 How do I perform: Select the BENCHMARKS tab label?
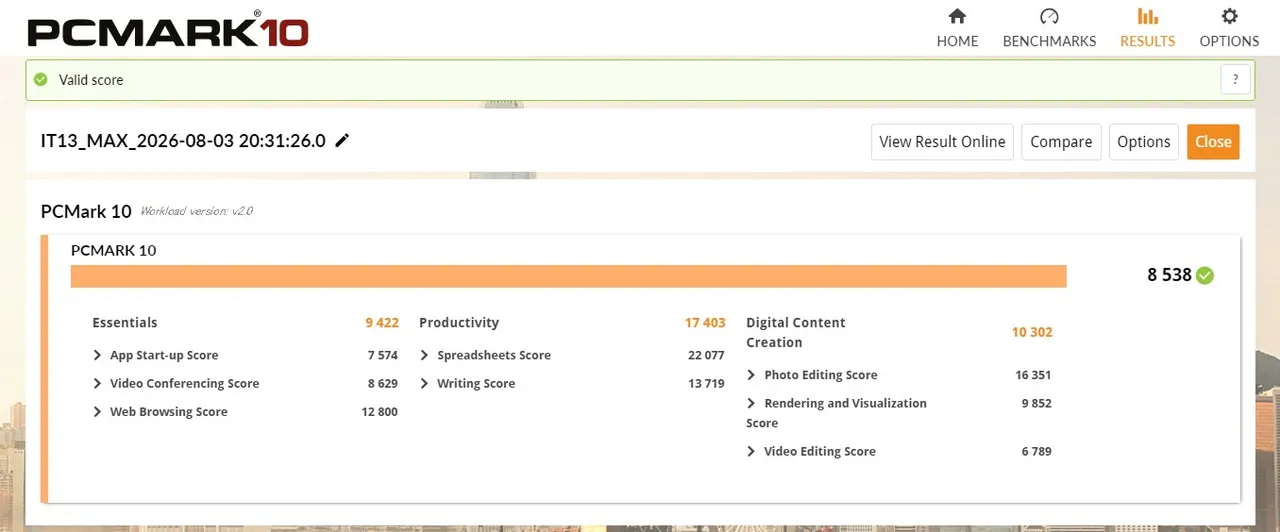1049,41
